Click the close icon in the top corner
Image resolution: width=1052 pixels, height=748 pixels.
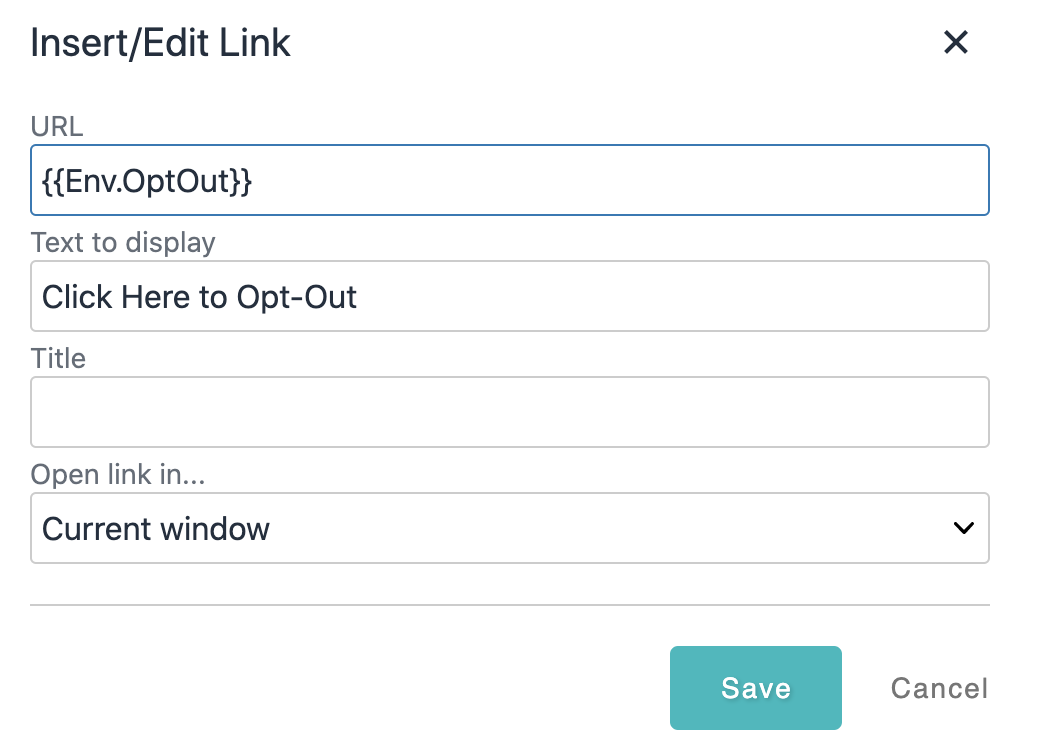[955, 42]
